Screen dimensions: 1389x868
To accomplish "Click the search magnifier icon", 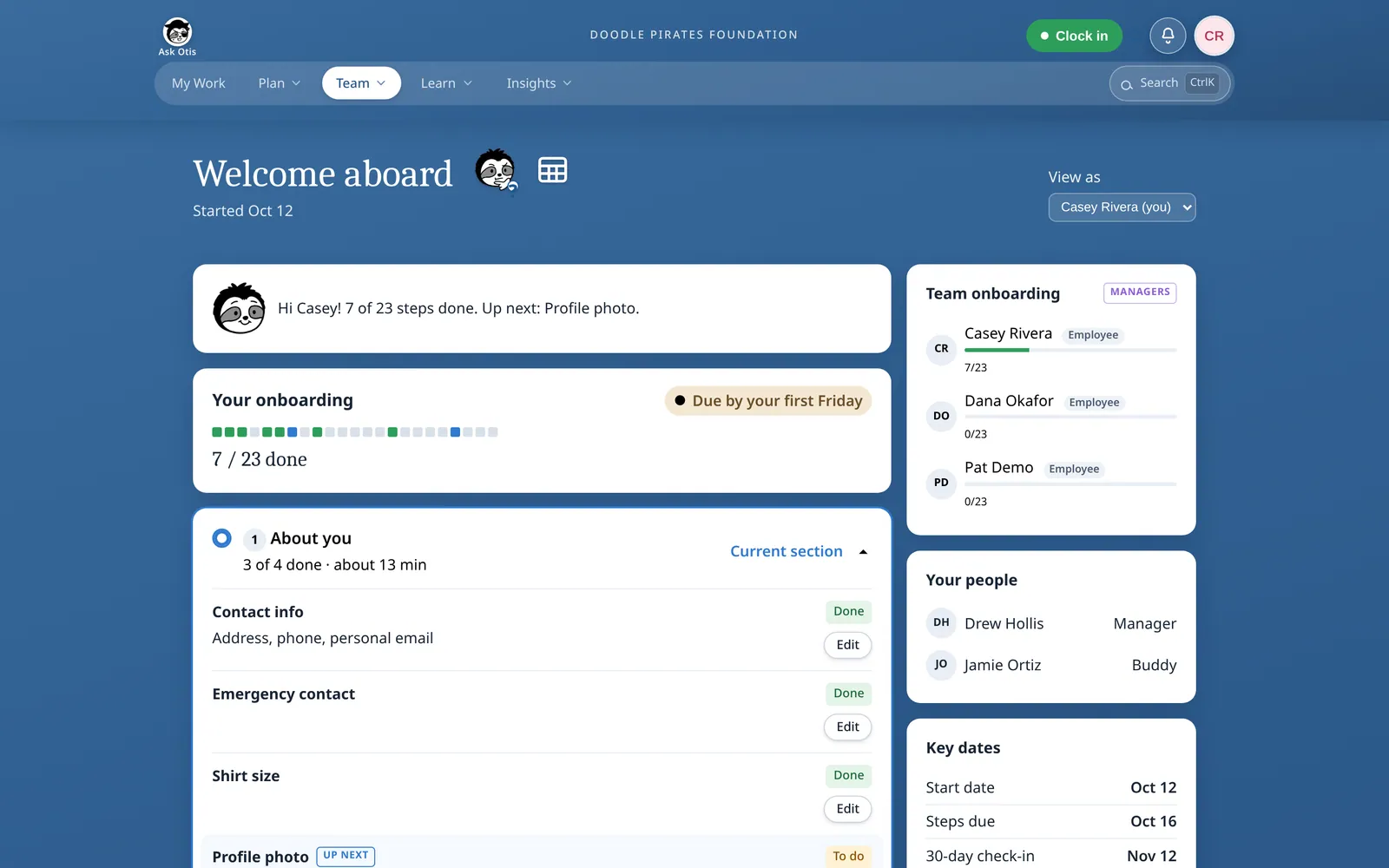I will 1126,84.
